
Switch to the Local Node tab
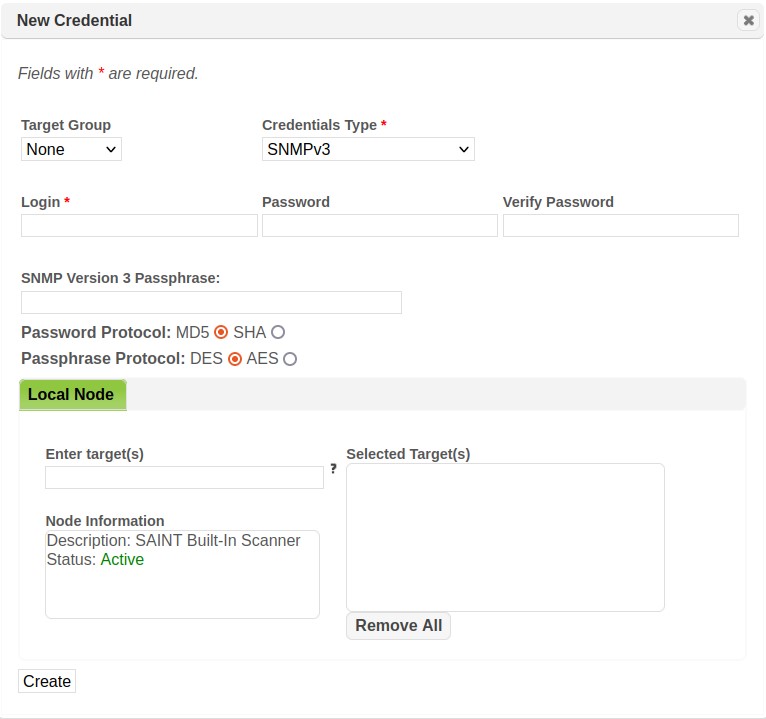pos(72,395)
